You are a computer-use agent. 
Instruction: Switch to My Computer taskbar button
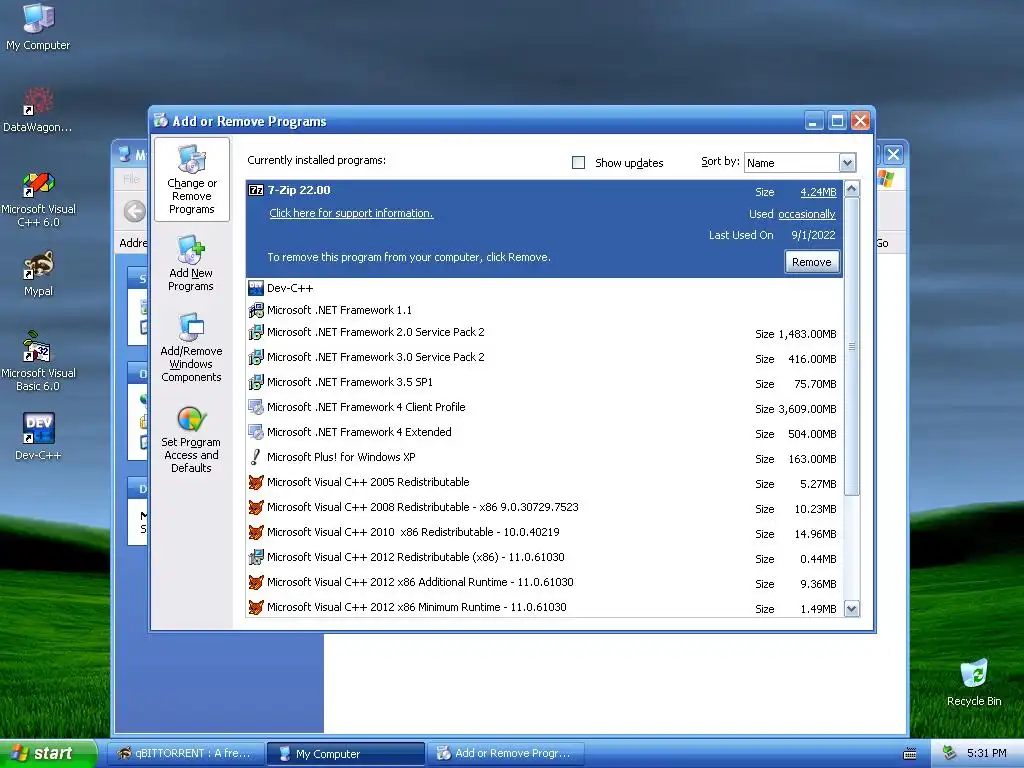click(x=345, y=754)
